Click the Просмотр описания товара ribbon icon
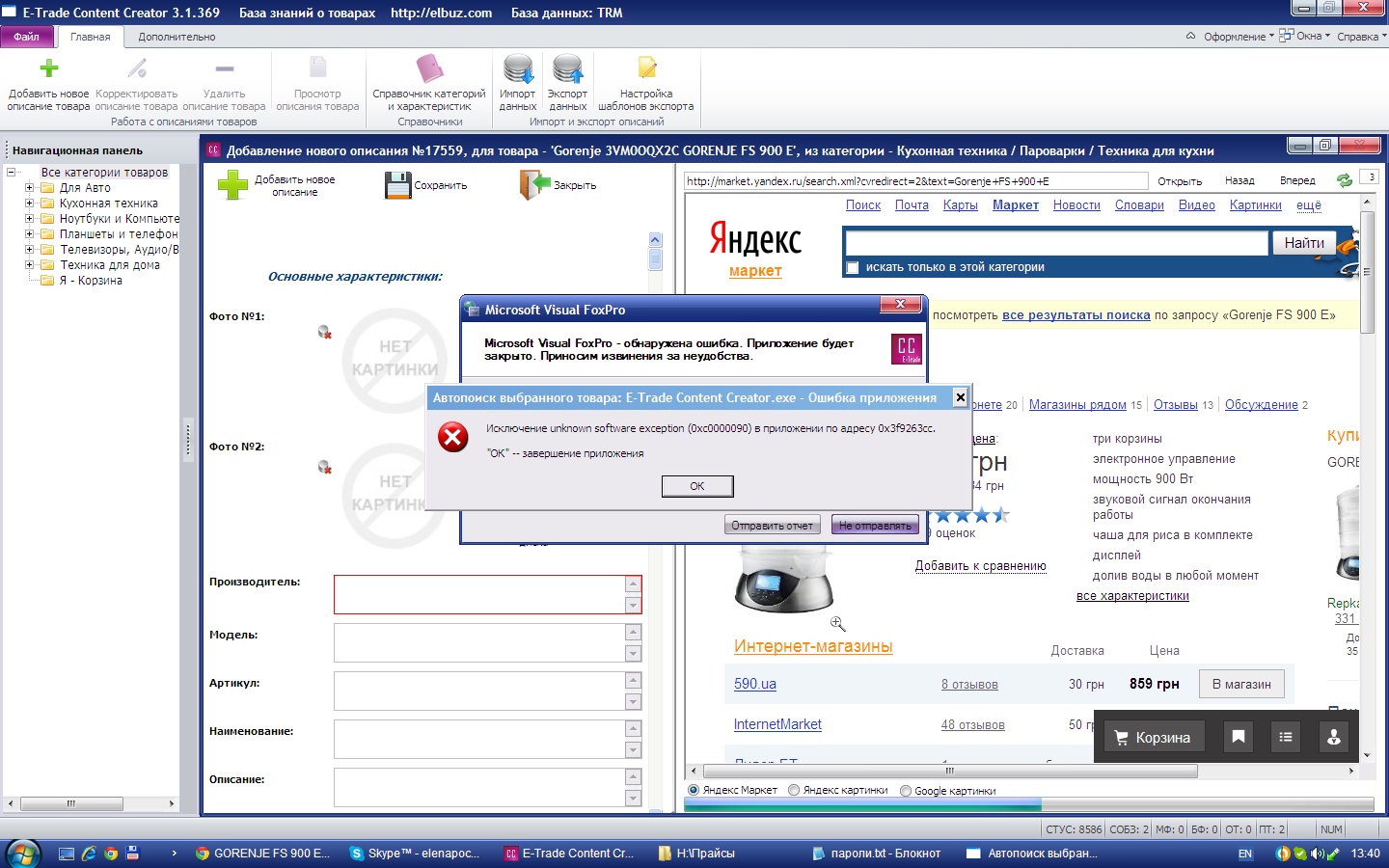Viewport: 1389px width, 868px height. (x=317, y=68)
